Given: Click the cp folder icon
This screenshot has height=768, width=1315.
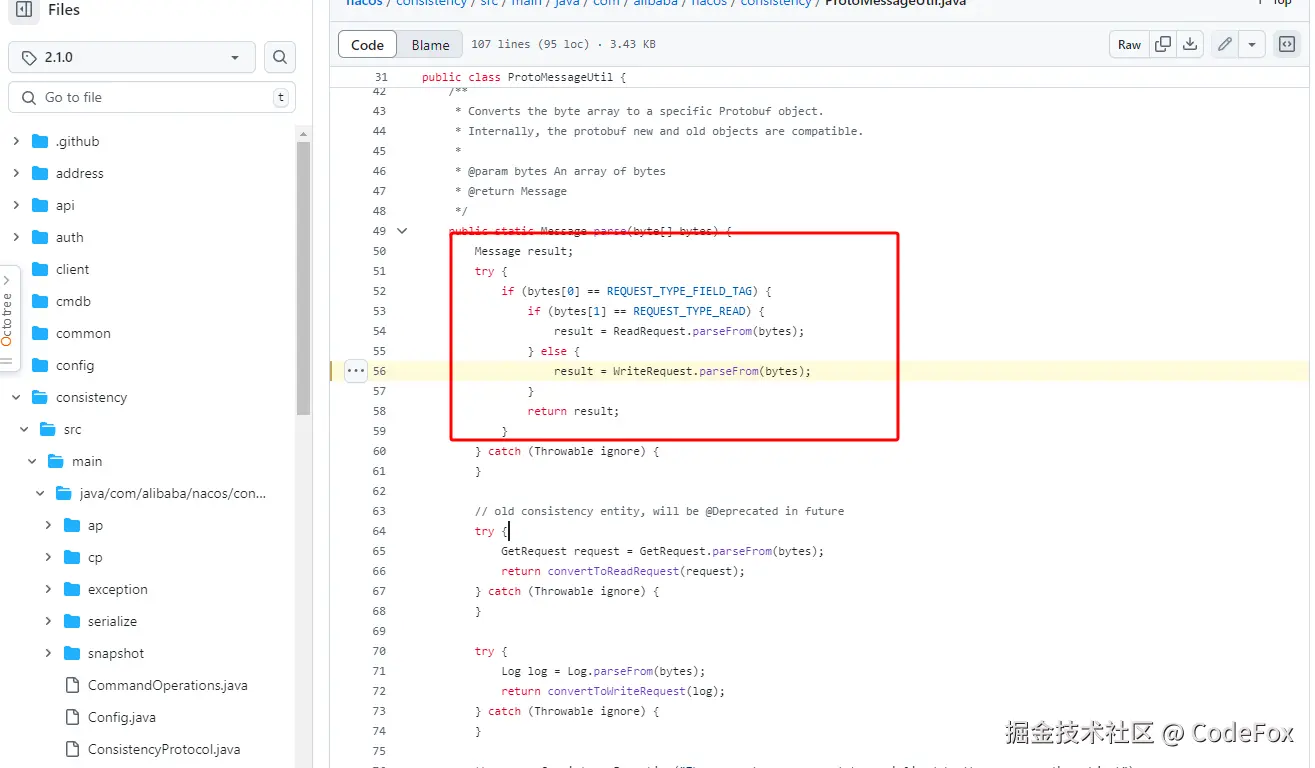Looking at the screenshot, I should [72, 557].
